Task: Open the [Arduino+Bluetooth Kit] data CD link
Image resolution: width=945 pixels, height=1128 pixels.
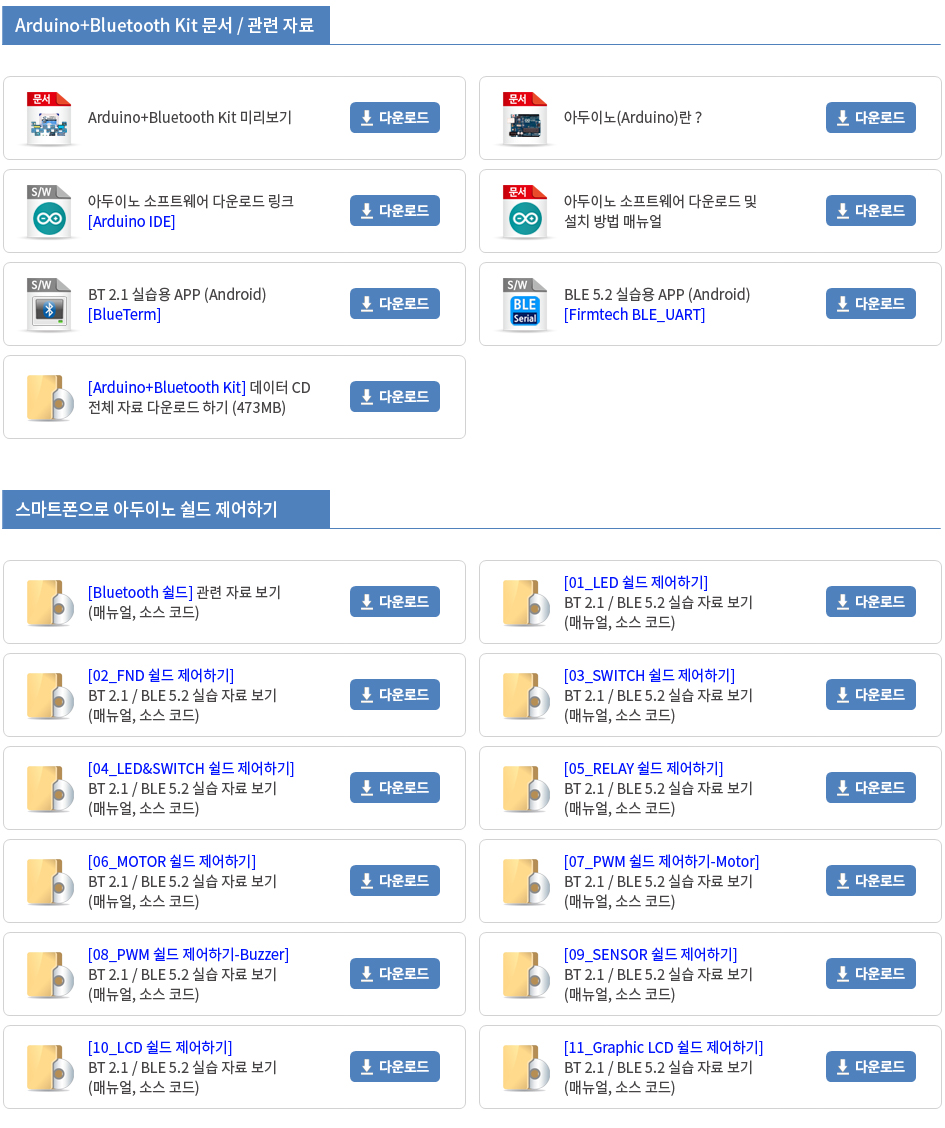Action: 167,387
